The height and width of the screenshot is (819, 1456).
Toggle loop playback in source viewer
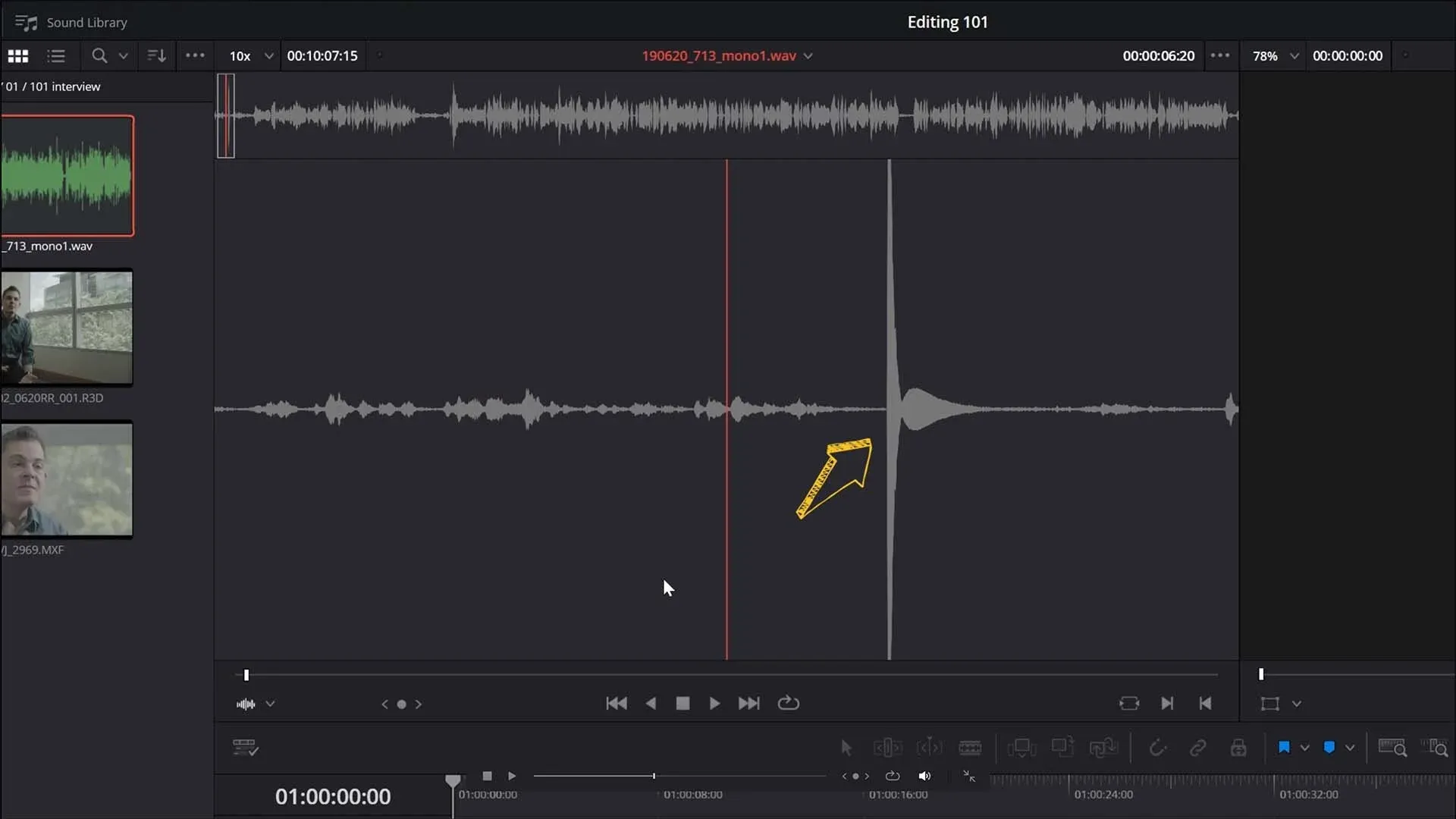coord(789,703)
